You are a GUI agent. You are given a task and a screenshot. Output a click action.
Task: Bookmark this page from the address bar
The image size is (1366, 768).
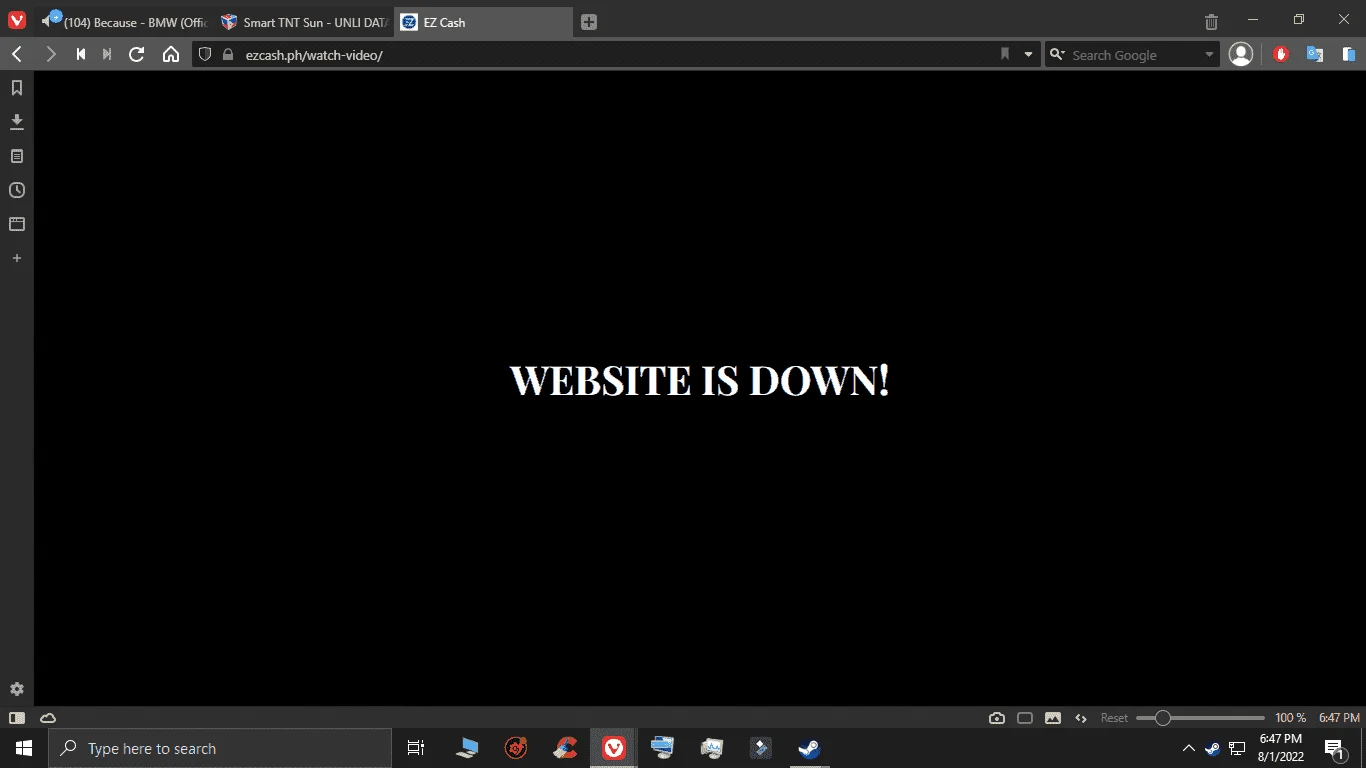1005,54
